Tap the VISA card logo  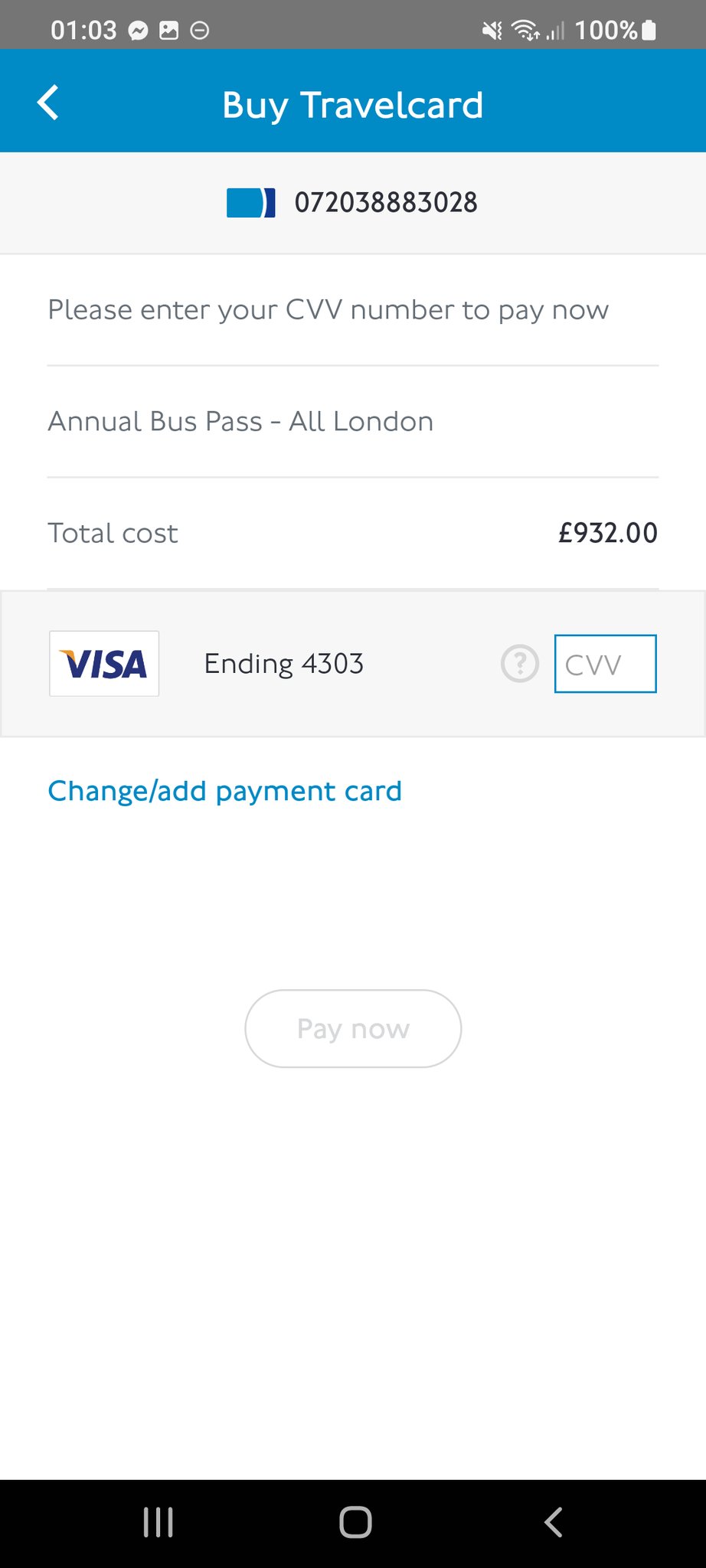pyautogui.click(x=104, y=664)
